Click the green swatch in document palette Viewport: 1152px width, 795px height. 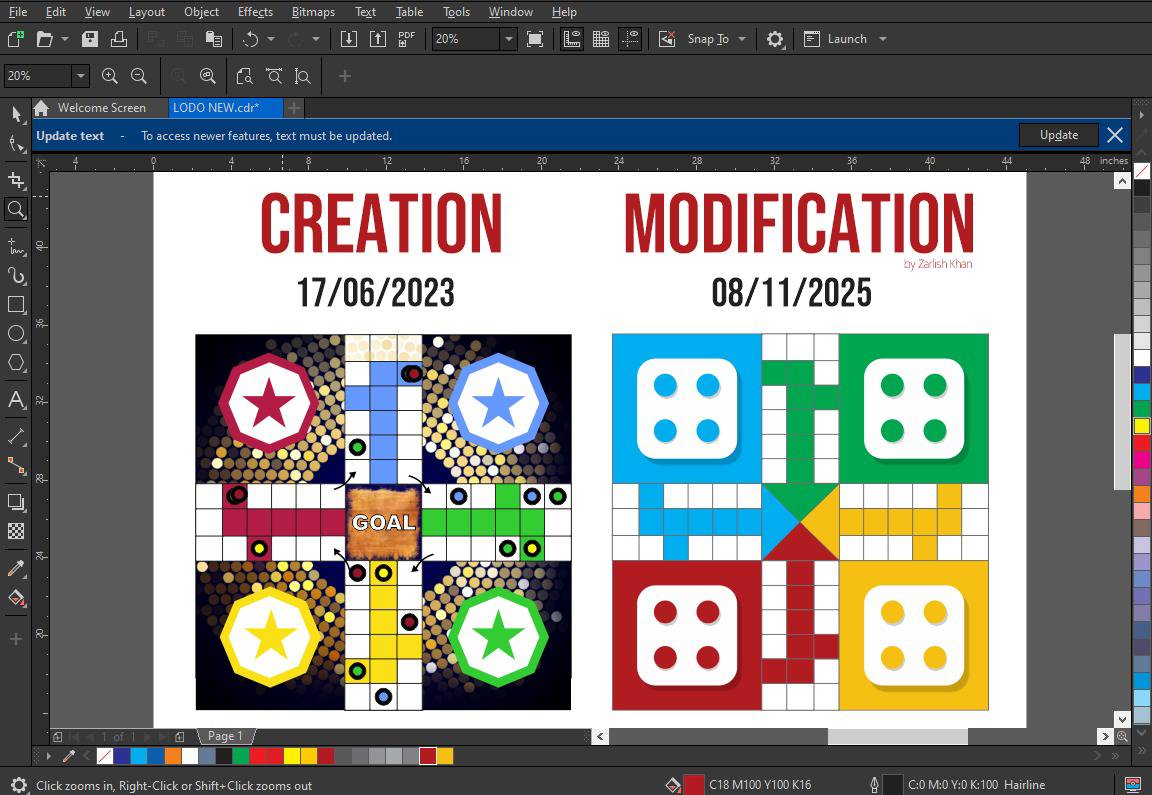pos(240,755)
